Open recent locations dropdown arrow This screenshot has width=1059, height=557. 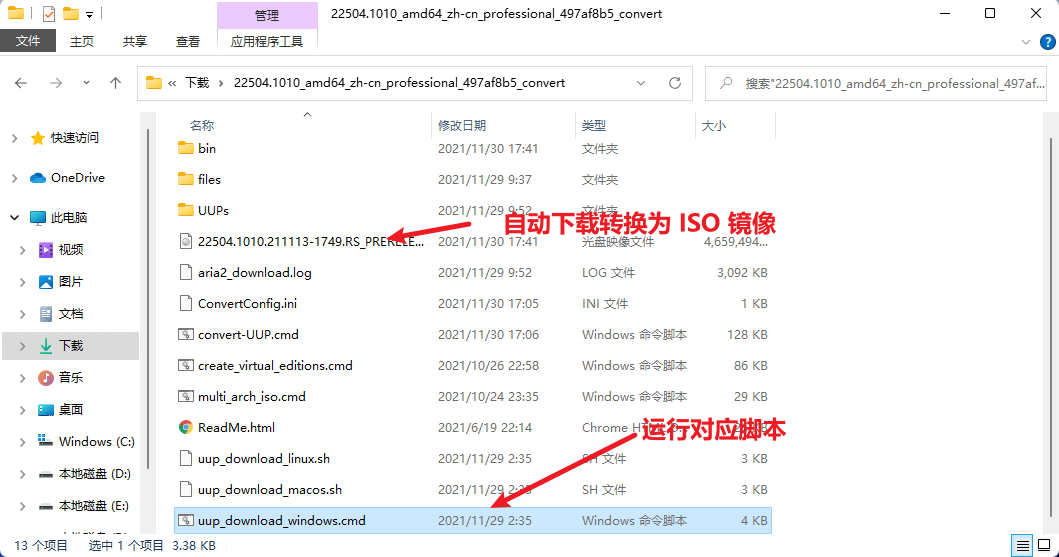[x=86, y=82]
